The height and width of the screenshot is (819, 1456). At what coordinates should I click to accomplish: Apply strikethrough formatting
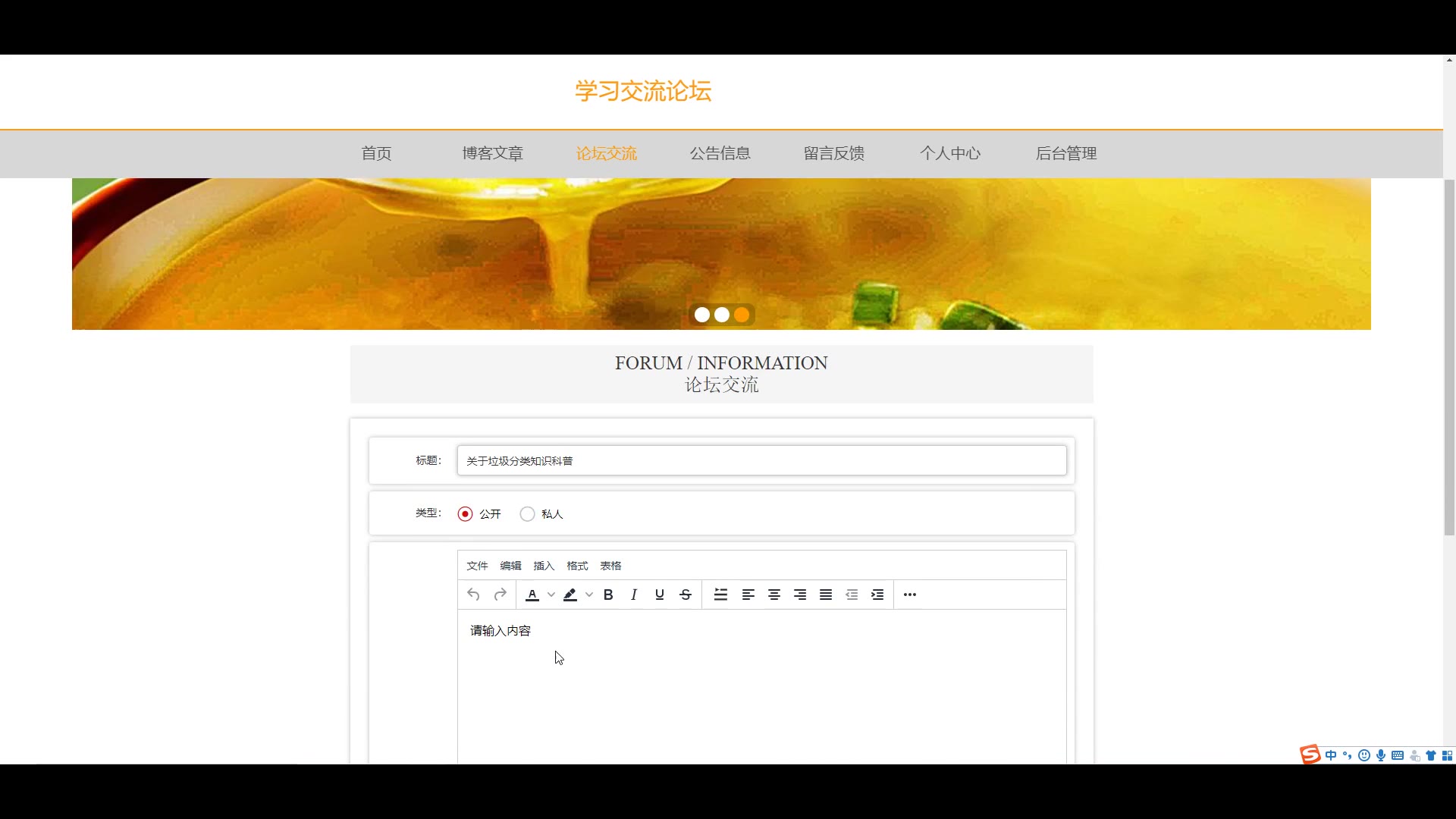click(686, 595)
